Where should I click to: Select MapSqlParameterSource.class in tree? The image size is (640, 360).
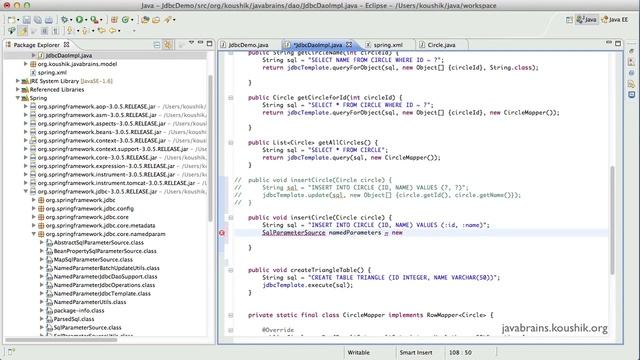click(93, 260)
